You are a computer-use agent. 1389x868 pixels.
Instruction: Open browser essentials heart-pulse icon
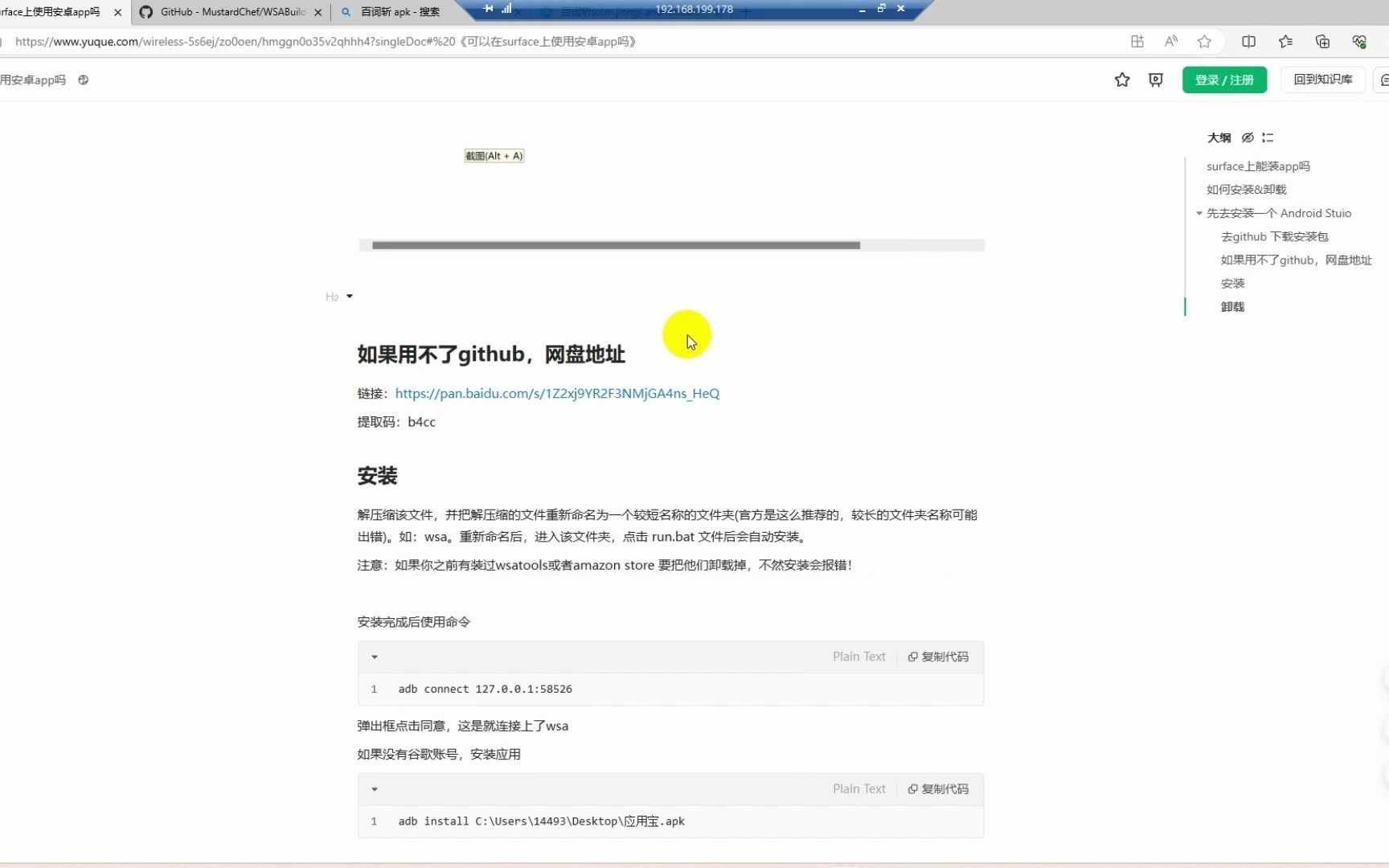click(x=1359, y=42)
